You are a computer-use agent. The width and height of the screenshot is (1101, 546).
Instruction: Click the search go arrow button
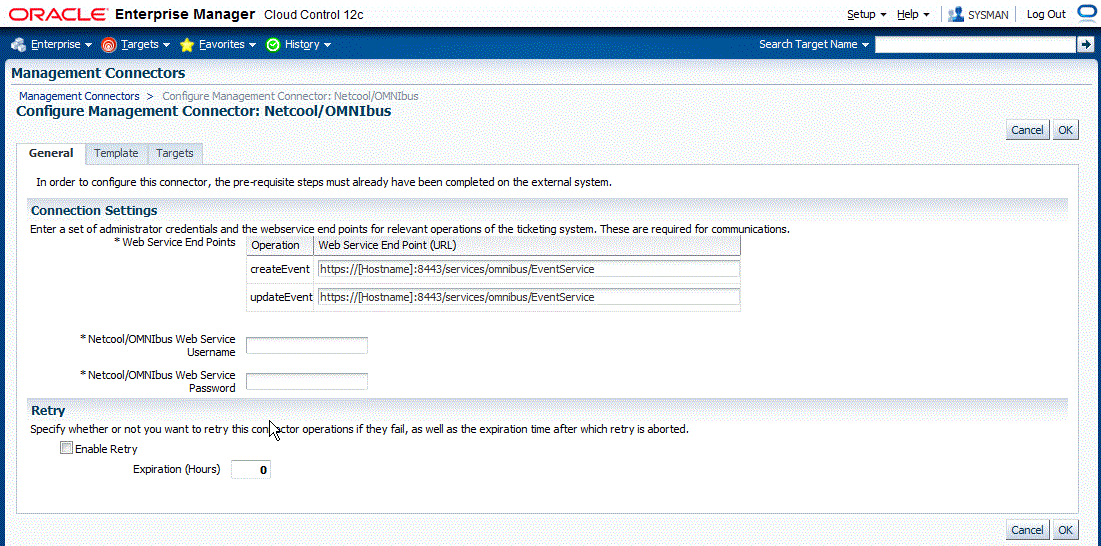[1085, 44]
